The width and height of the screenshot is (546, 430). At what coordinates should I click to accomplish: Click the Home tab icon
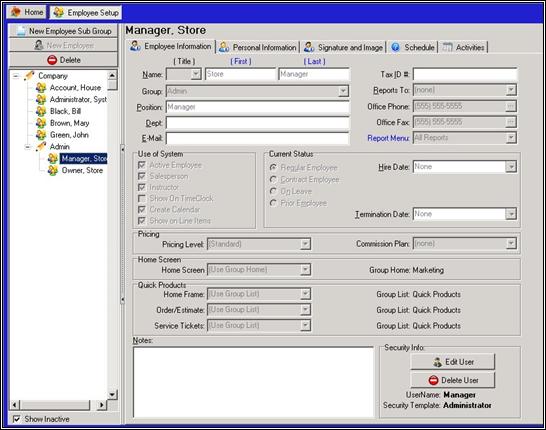[x=16, y=13]
